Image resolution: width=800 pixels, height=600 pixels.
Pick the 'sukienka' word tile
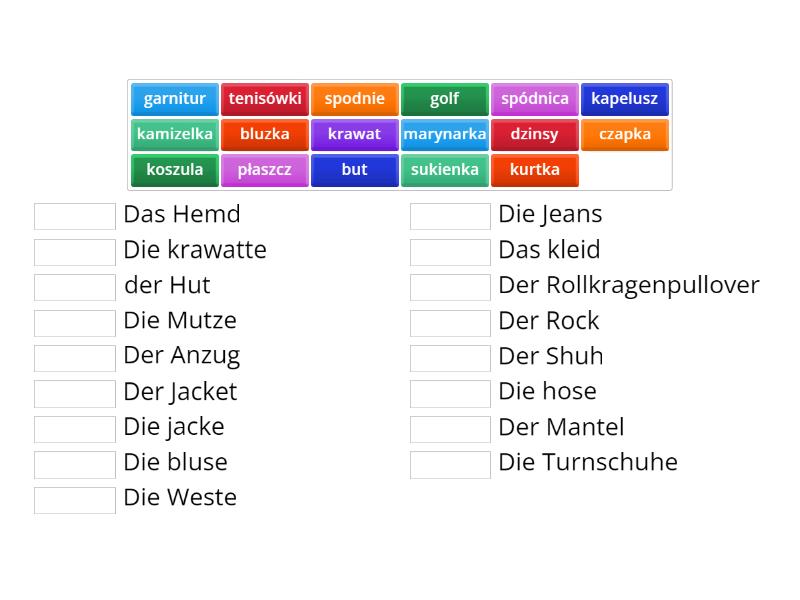445,170
